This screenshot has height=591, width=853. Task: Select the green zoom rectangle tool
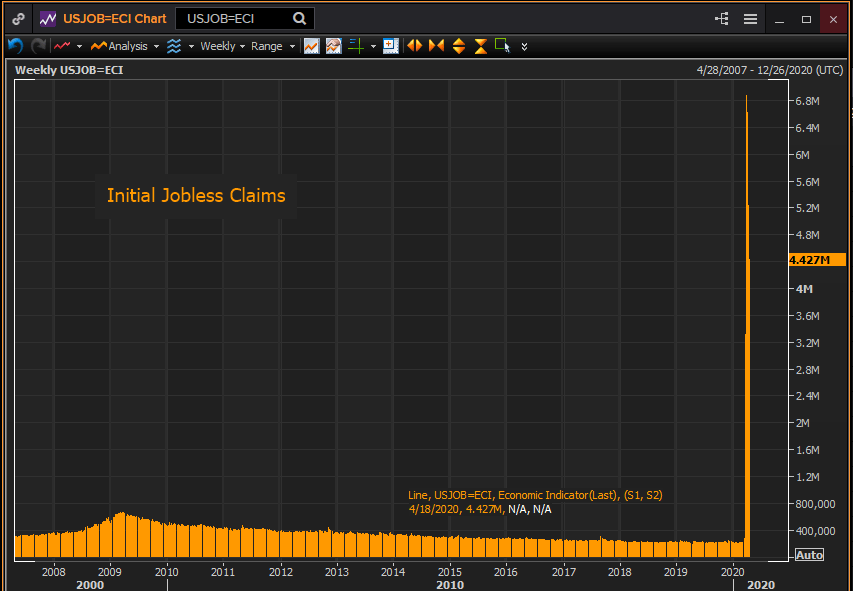(503, 46)
